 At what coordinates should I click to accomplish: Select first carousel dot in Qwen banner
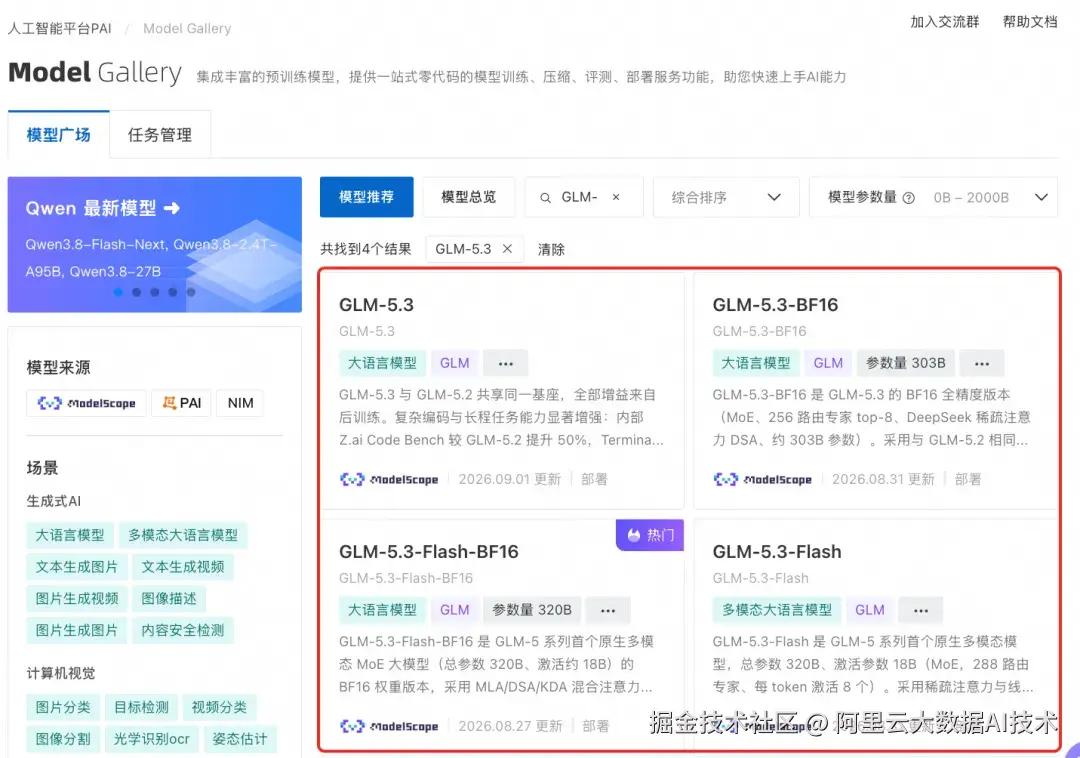click(x=118, y=292)
